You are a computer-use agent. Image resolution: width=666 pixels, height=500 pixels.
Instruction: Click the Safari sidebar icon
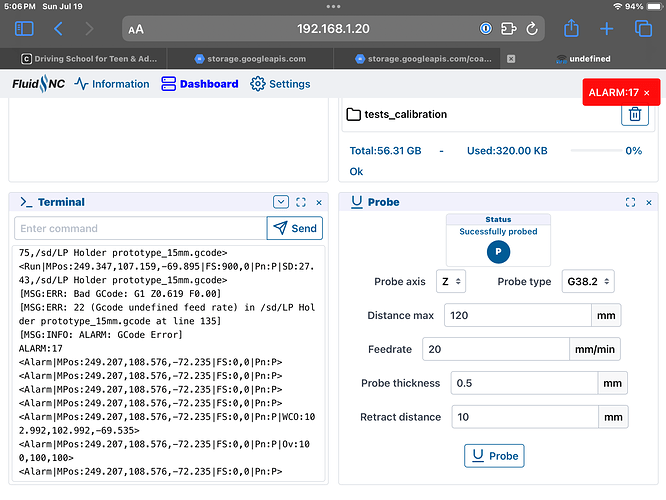tap(24, 29)
